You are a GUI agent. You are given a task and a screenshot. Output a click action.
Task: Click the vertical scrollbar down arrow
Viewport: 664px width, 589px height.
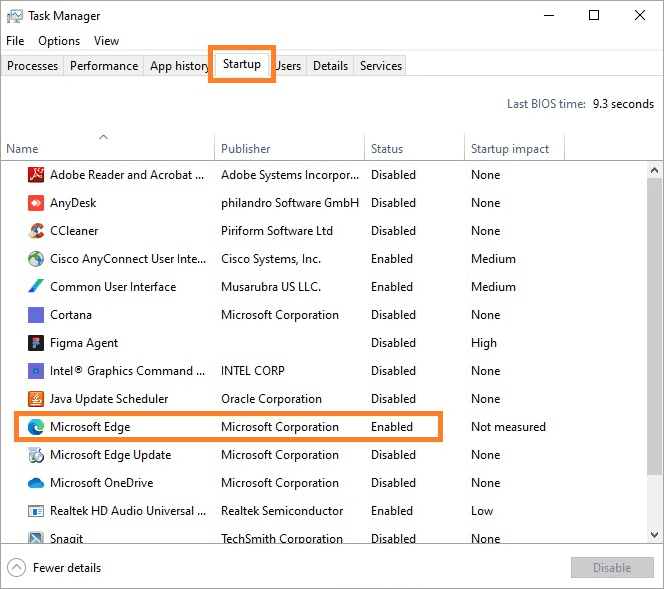pos(654,535)
